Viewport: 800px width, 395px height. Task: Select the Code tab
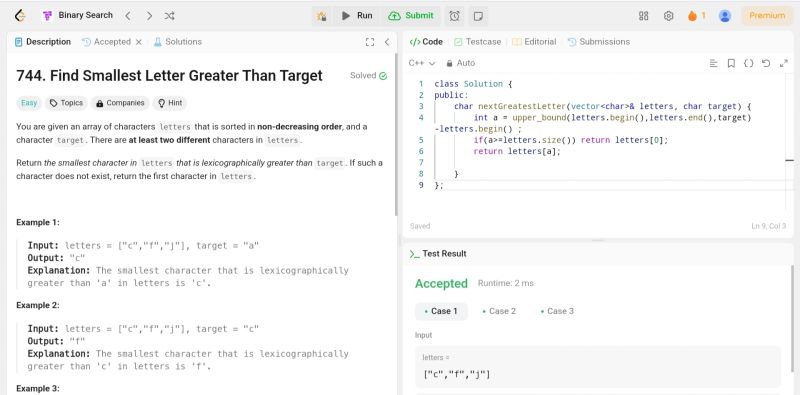pyautogui.click(x=427, y=42)
